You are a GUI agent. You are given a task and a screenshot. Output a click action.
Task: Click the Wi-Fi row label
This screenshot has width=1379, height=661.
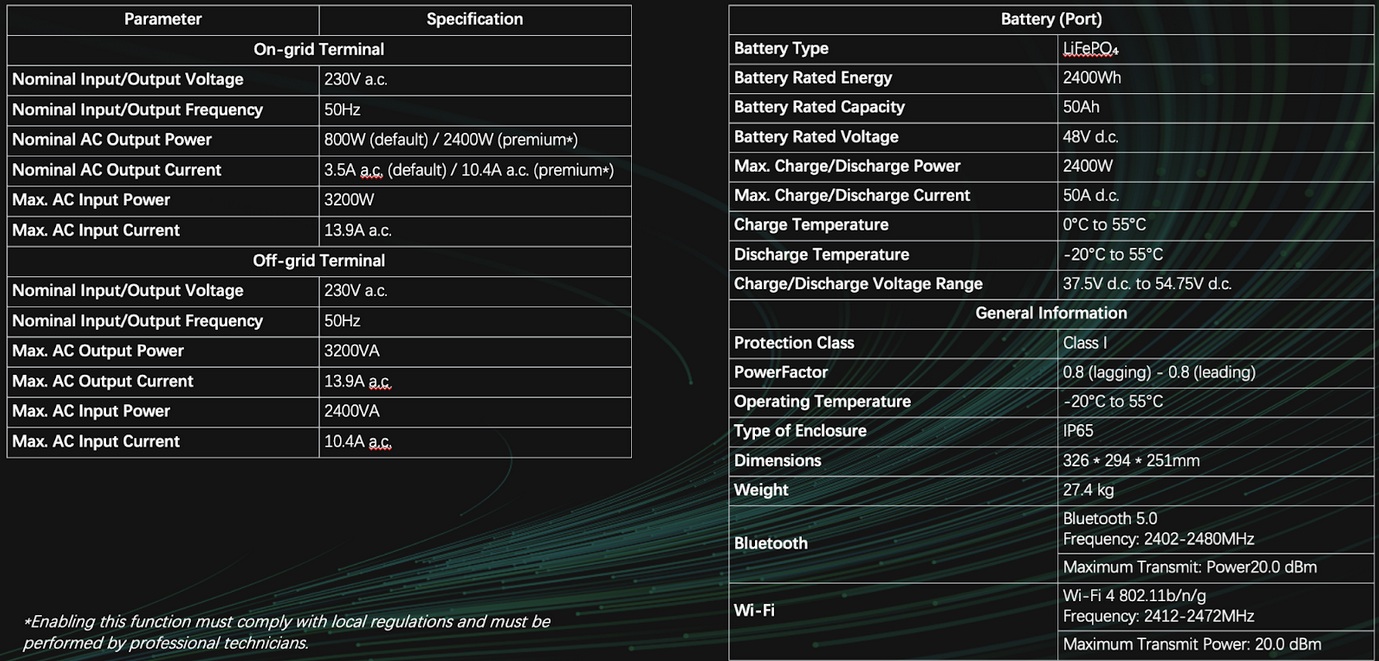pos(754,610)
